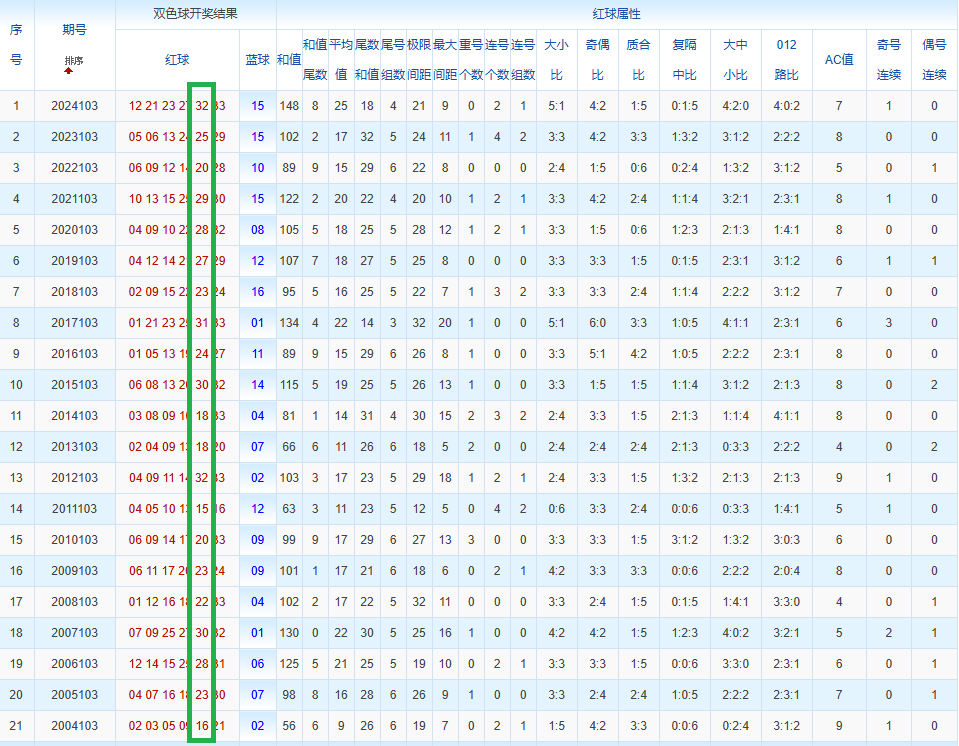Viewport: 959px width, 746px height.
Task: Select period number 2019103
Action: tap(75, 260)
